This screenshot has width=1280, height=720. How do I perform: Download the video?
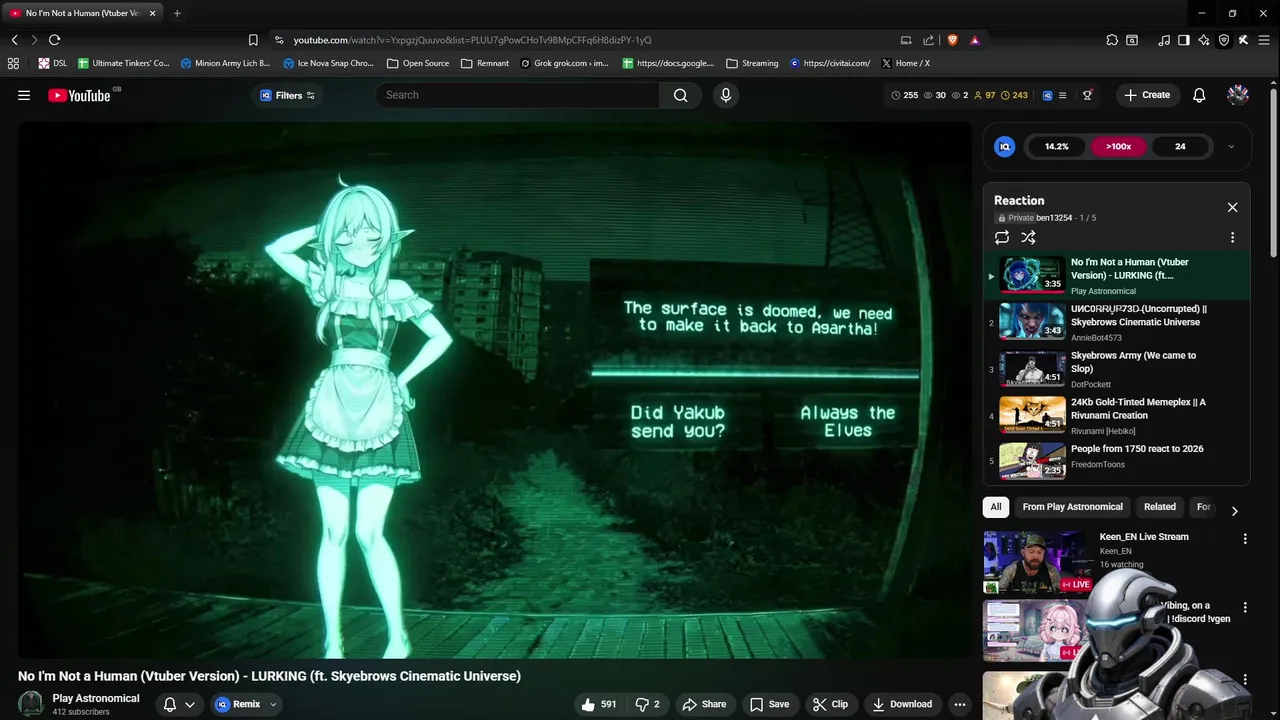(902, 704)
